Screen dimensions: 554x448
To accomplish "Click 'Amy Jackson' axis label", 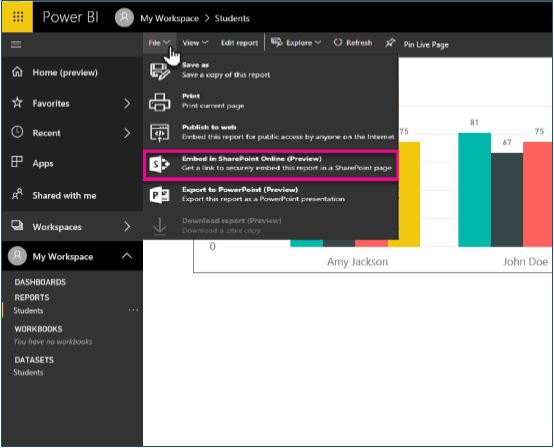I will (357, 262).
